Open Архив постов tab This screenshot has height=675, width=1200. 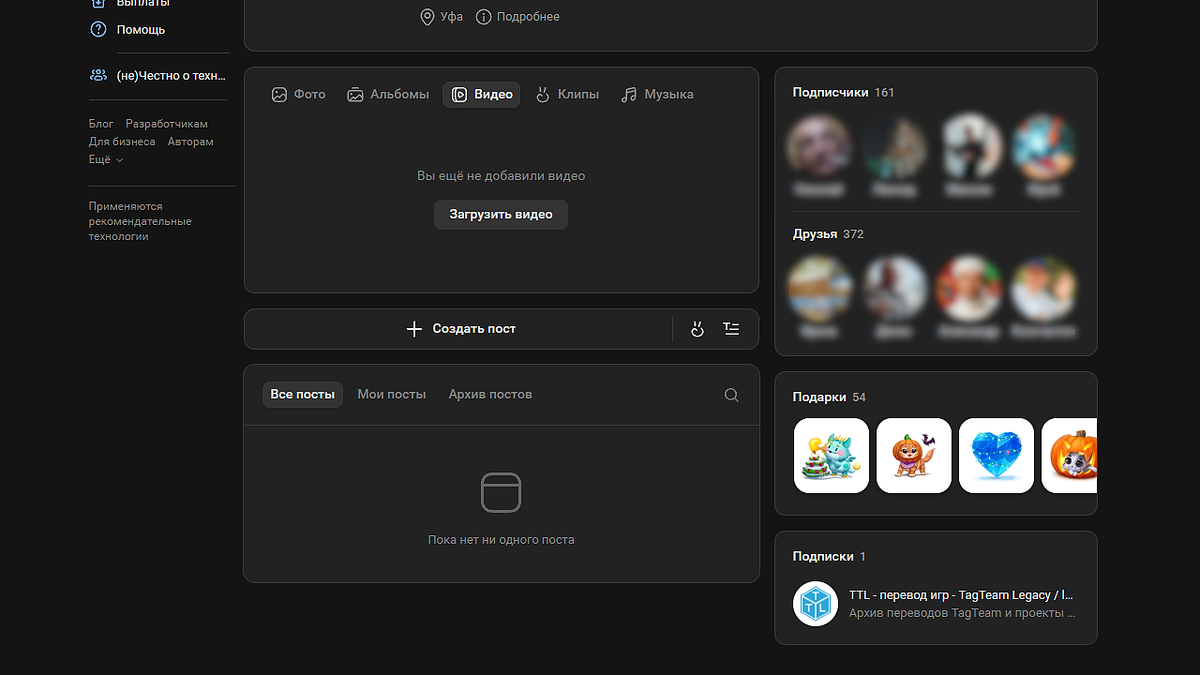point(490,395)
